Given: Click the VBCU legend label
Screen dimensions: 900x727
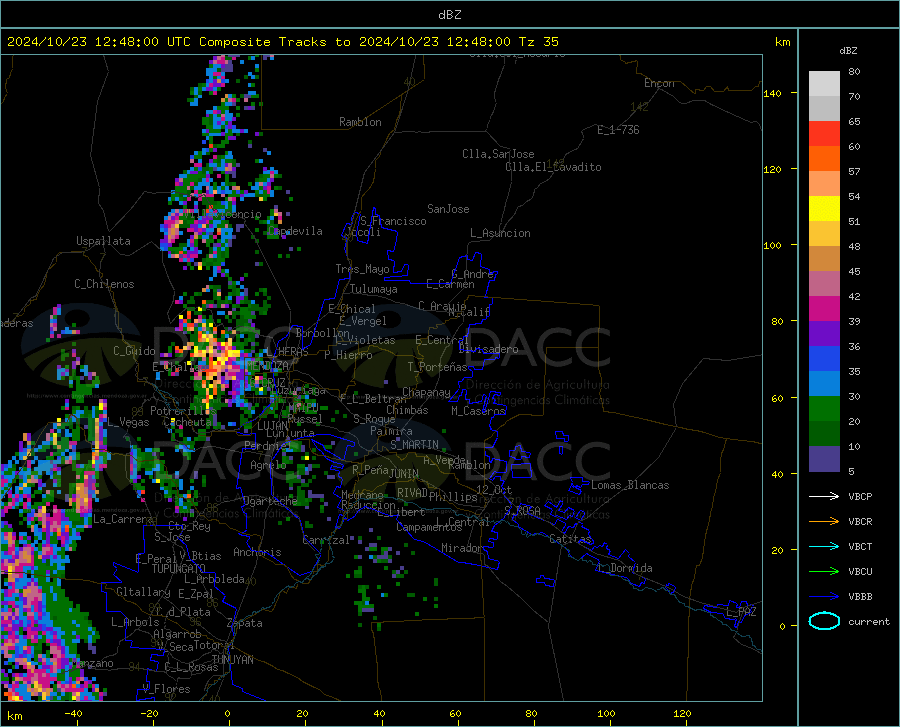Looking at the screenshot, I should 860,572.
